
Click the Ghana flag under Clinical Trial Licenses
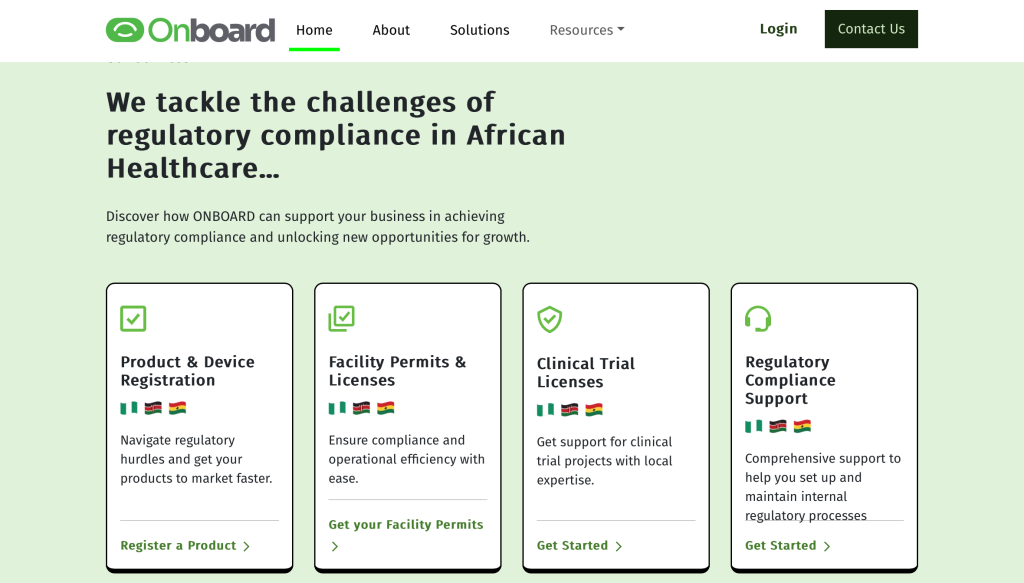(594, 410)
